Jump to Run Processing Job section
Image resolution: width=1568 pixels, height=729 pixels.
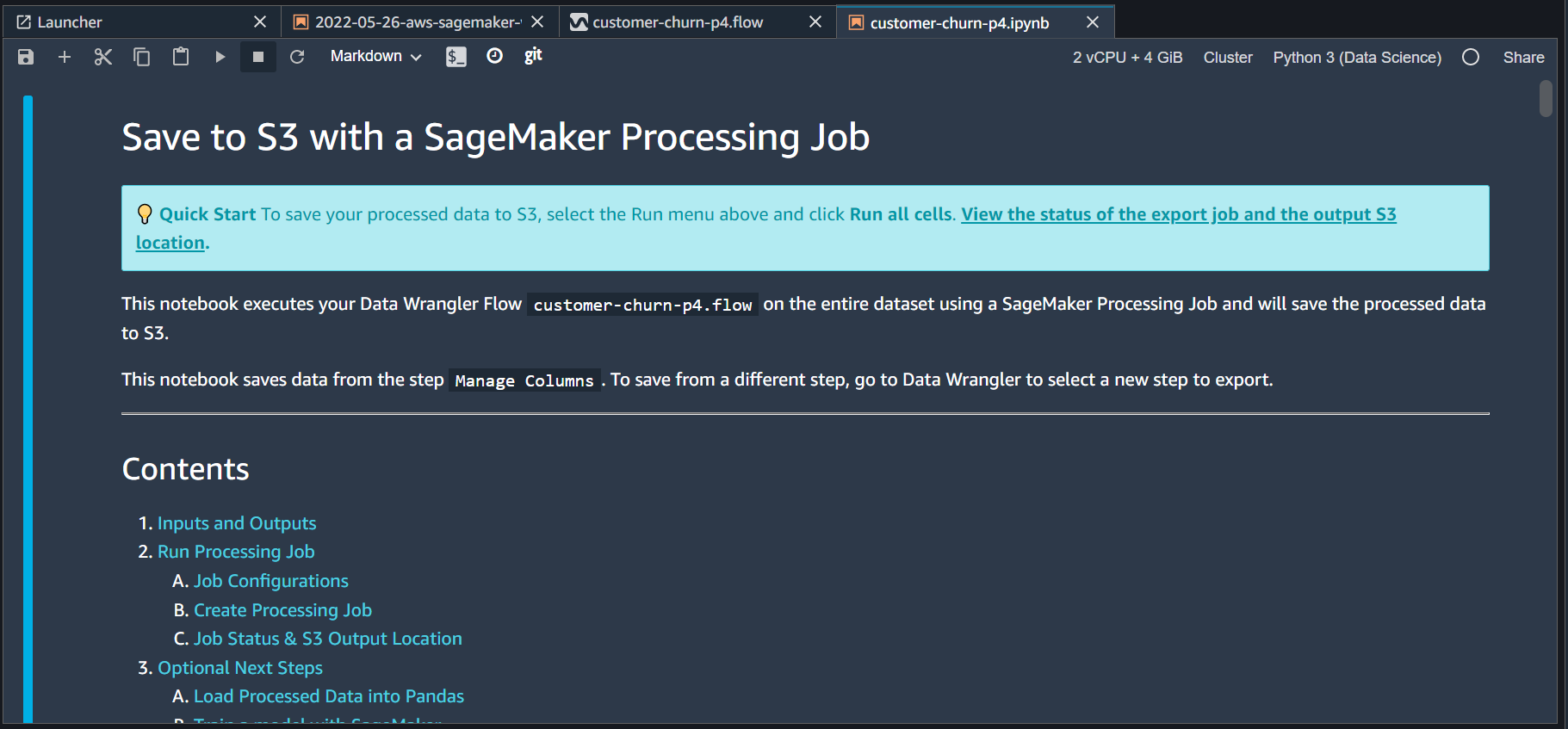[x=236, y=552]
